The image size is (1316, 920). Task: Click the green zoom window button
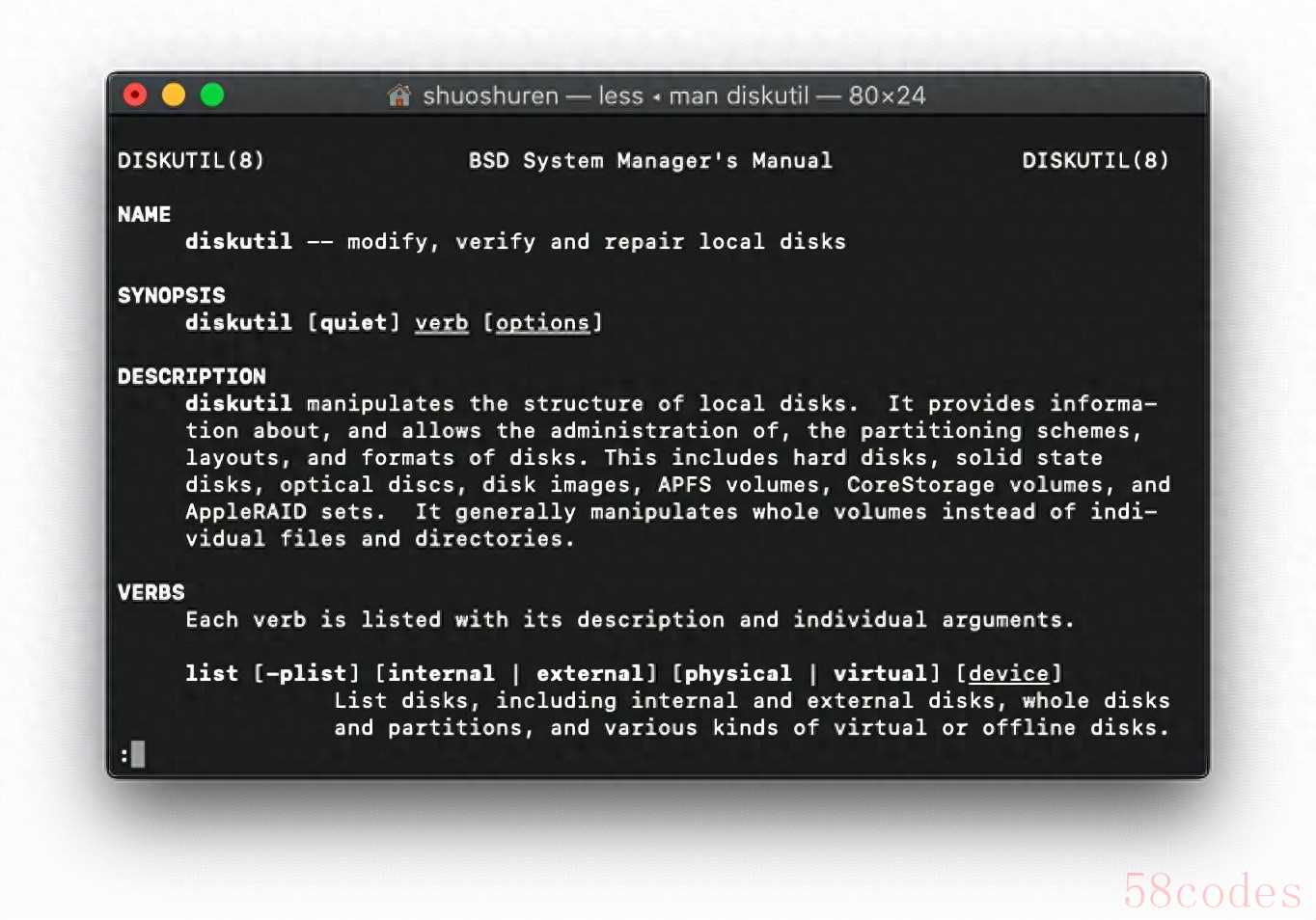pos(212,95)
